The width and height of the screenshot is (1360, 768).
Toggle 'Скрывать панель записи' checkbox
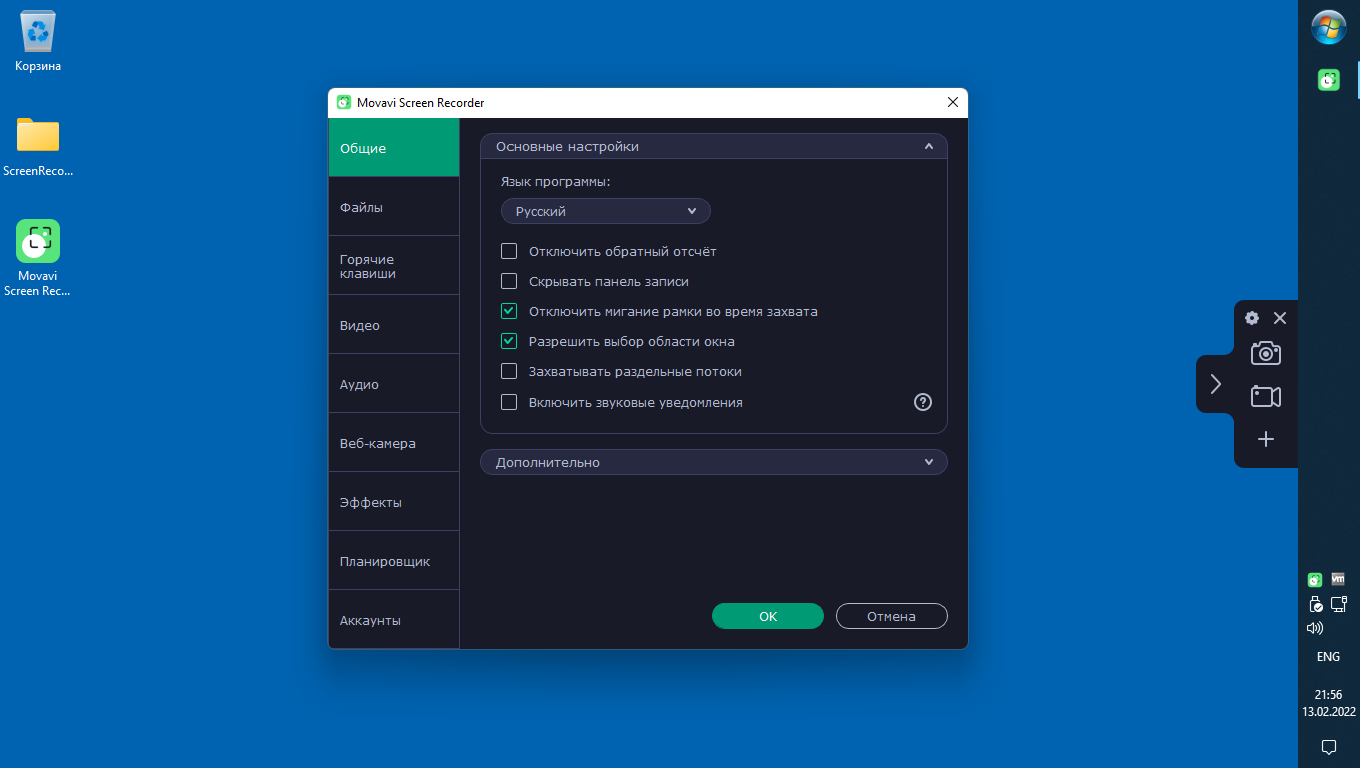coord(509,281)
